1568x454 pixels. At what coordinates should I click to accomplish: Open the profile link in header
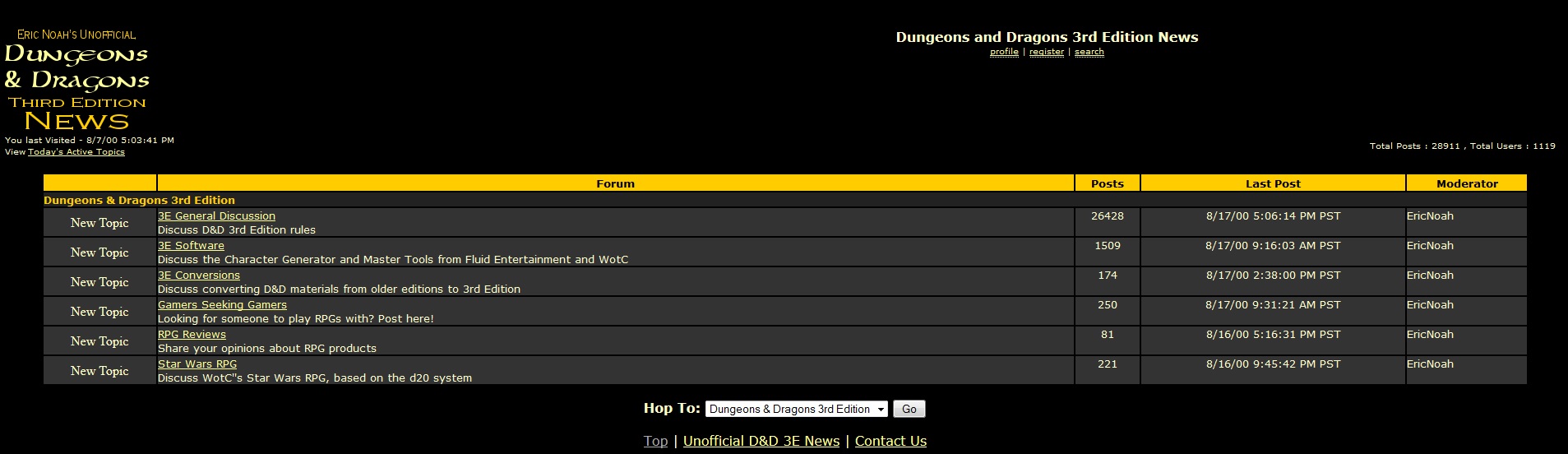[1004, 52]
